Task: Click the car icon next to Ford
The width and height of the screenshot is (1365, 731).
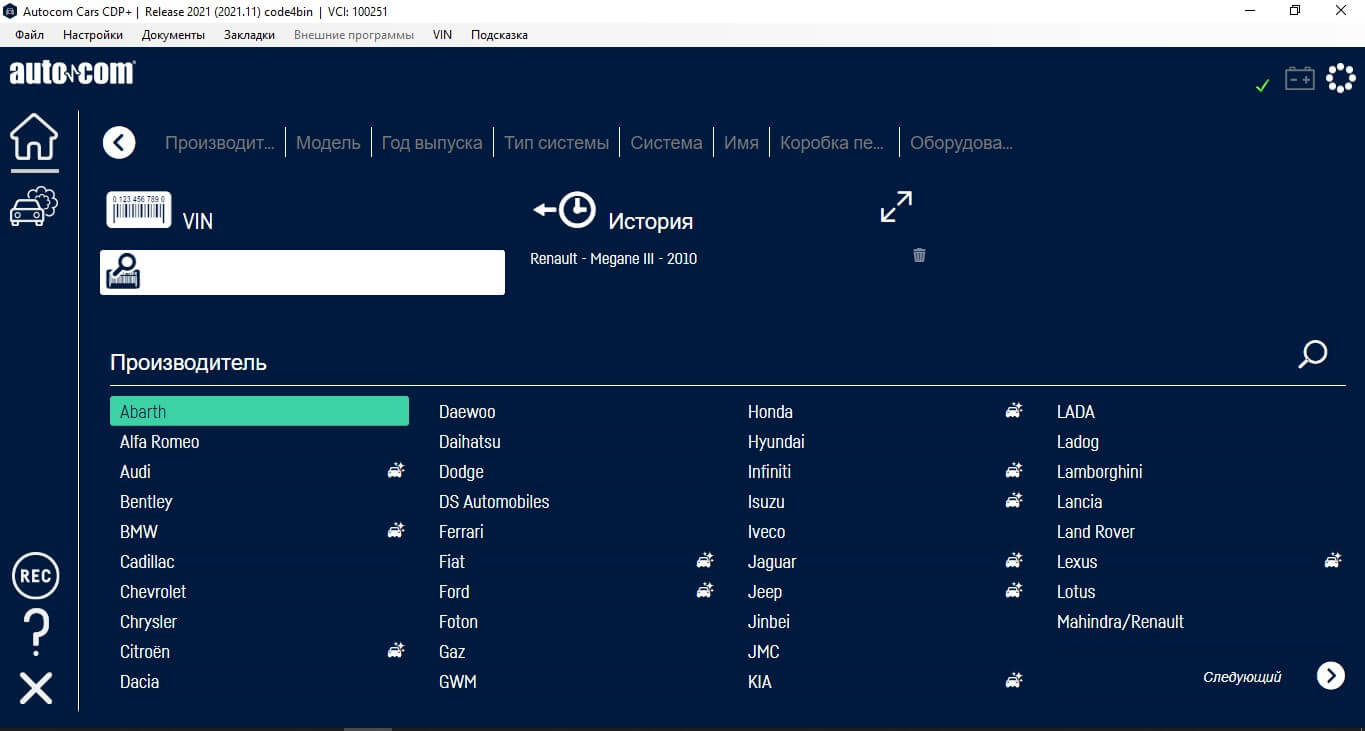Action: point(705,590)
